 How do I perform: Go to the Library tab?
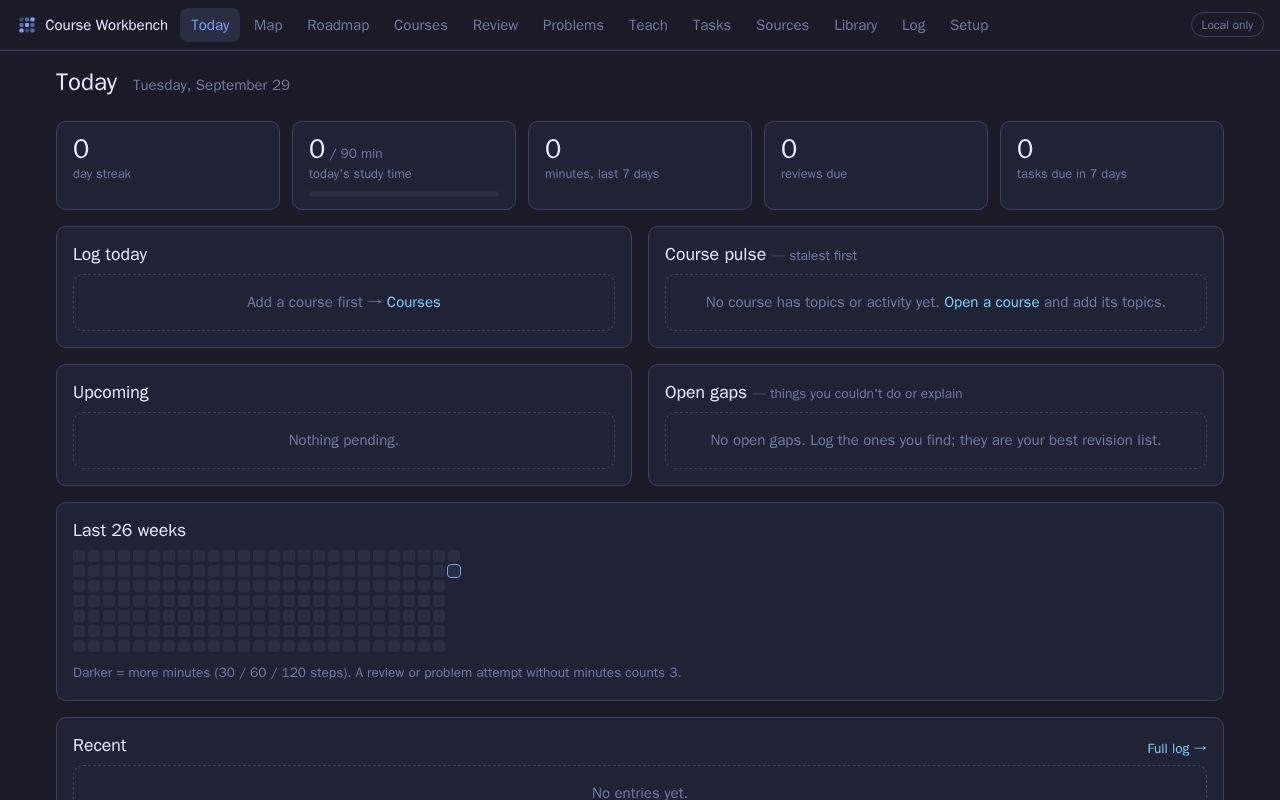click(x=856, y=25)
